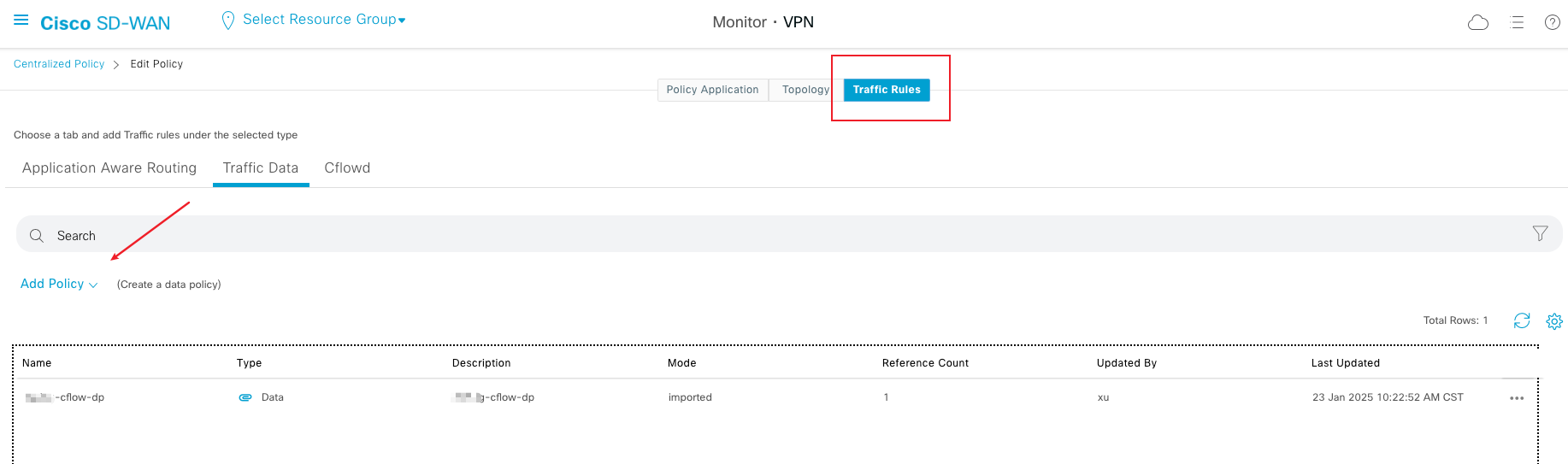The width and height of the screenshot is (1568, 464).
Task: Open the hamburger navigation menu
Action: 21,21
